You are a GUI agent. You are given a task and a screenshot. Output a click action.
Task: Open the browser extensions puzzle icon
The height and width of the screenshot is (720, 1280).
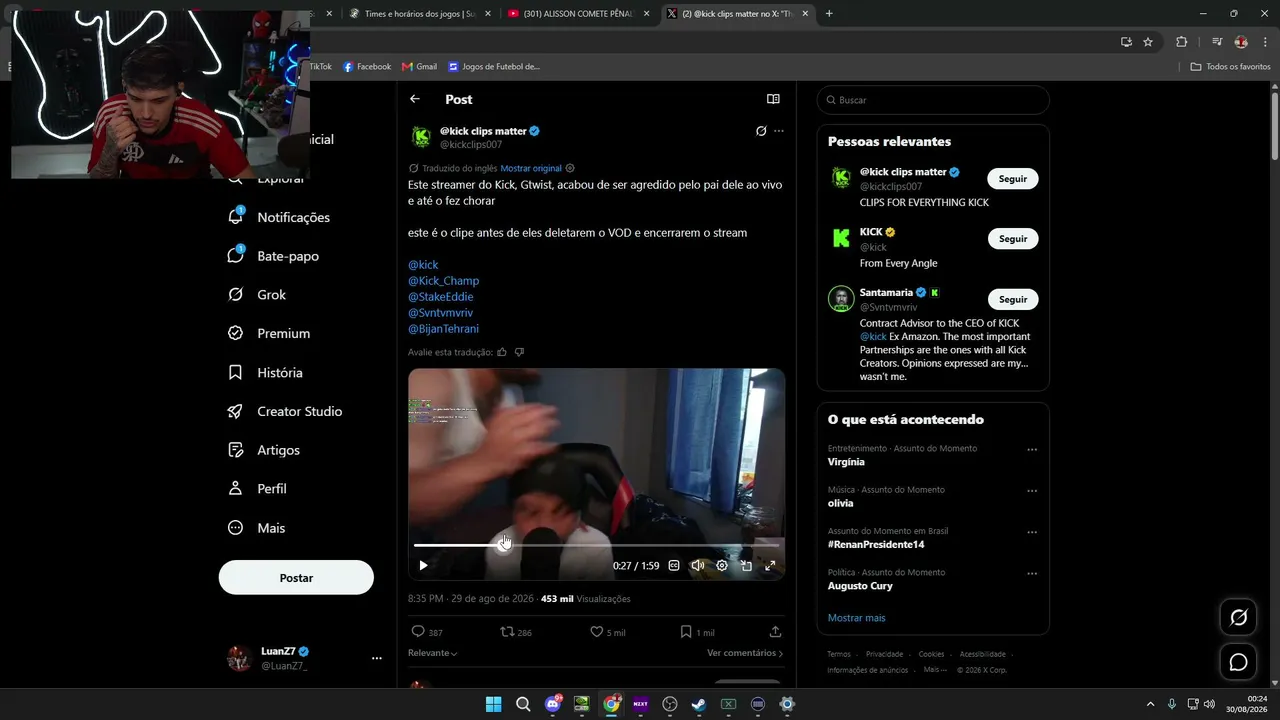(x=1182, y=42)
